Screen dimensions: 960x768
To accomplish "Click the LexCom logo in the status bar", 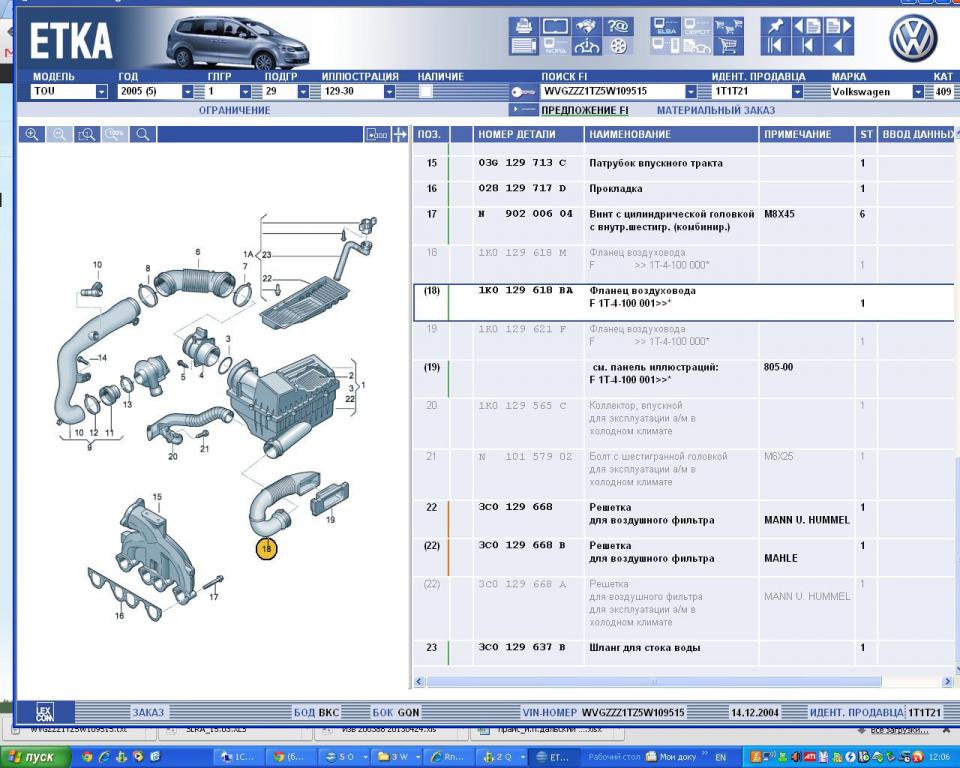I will click(x=45, y=712).
